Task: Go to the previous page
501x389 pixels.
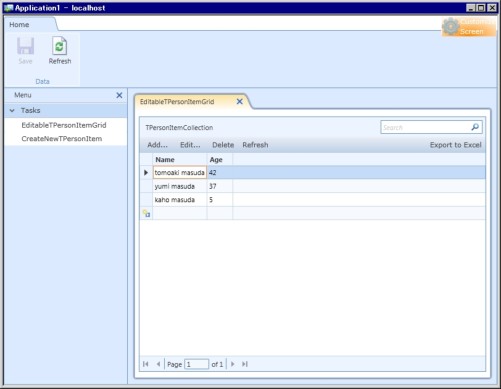Action: [158, 364]
